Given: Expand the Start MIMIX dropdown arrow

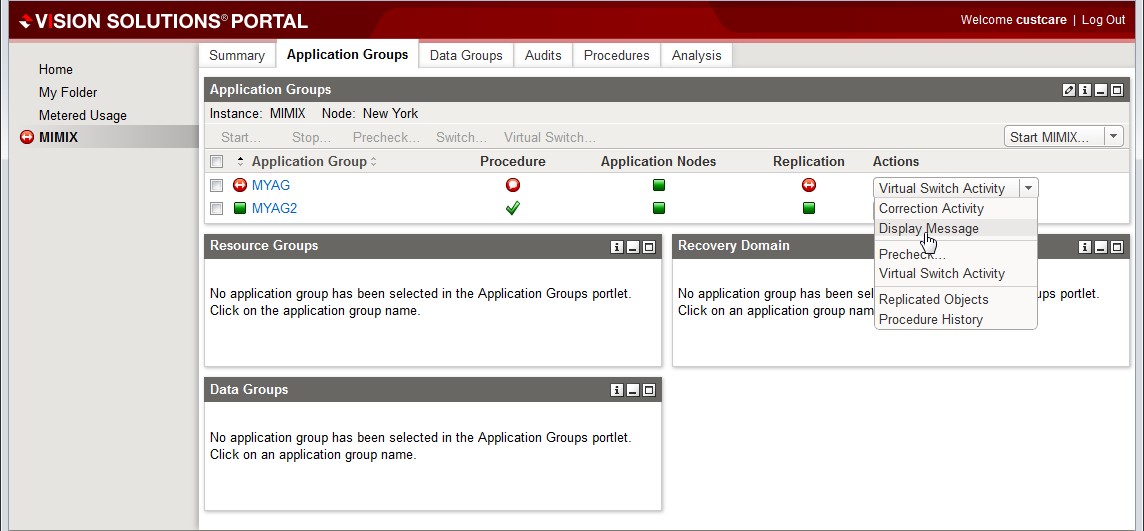Looking at the screenshot, I should click(1113, 136).
